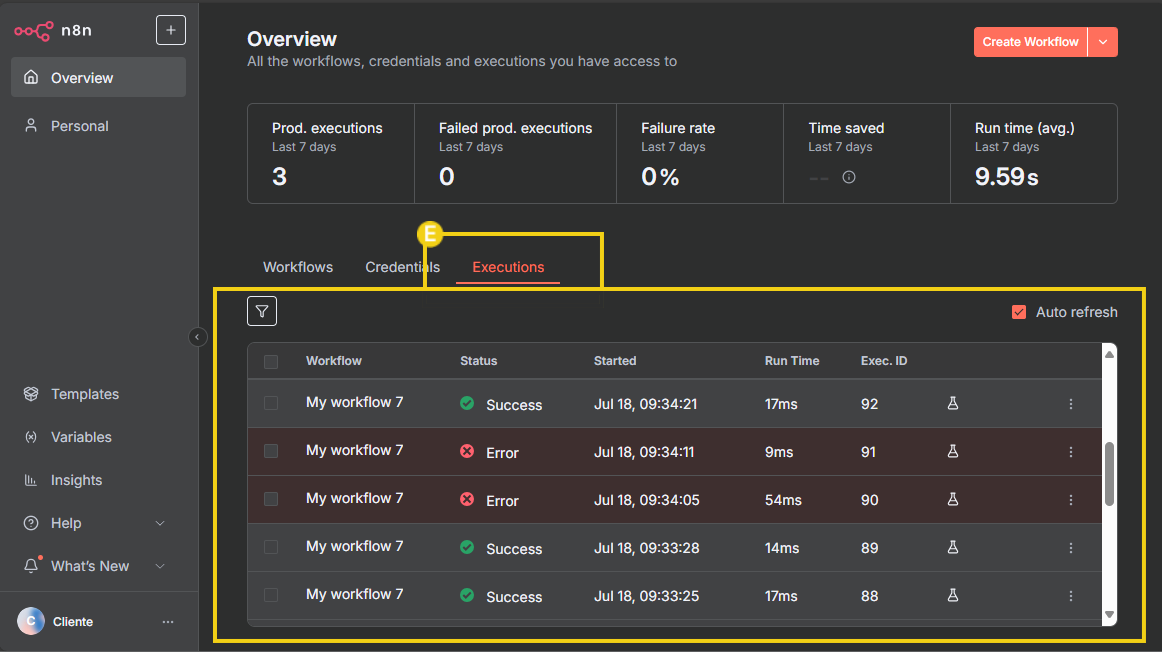
Task: Check the box for execution 89
Action: 271,548
